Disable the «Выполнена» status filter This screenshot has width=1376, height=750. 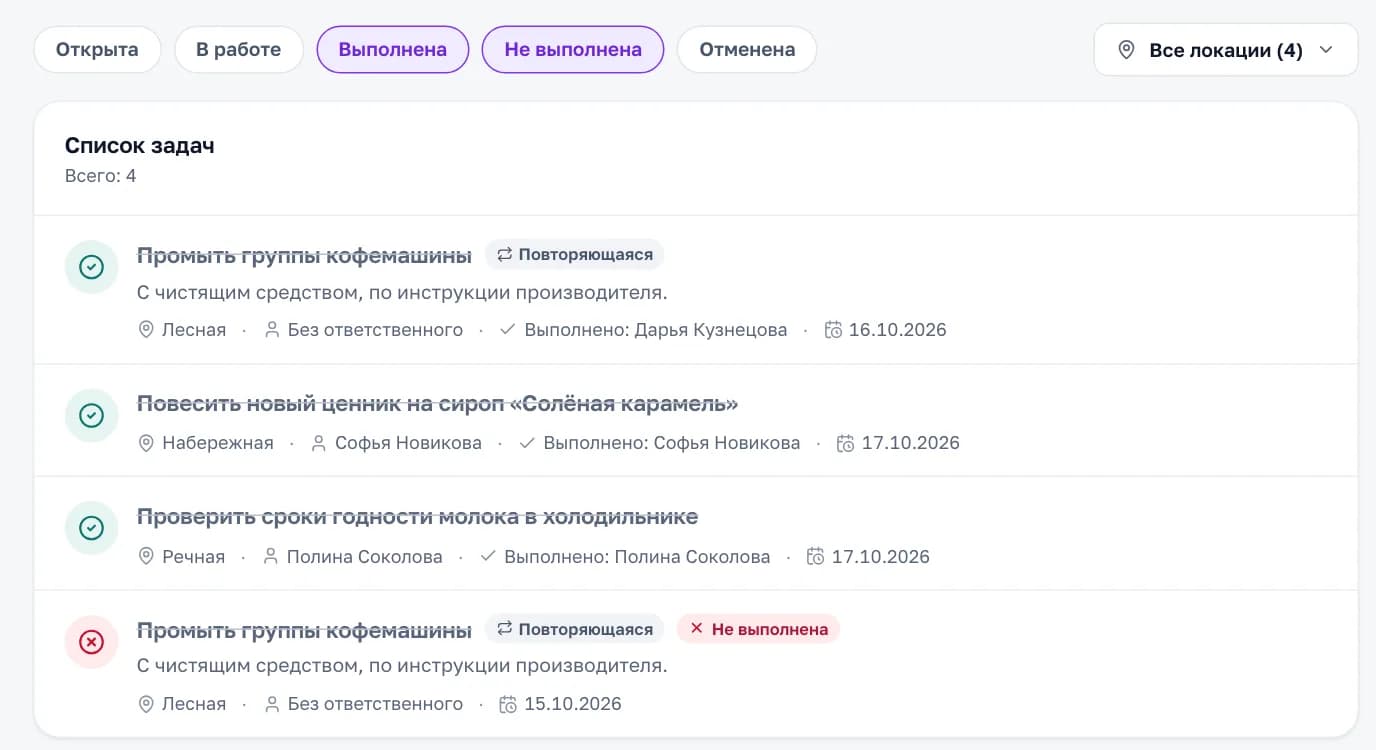point(393,50)
